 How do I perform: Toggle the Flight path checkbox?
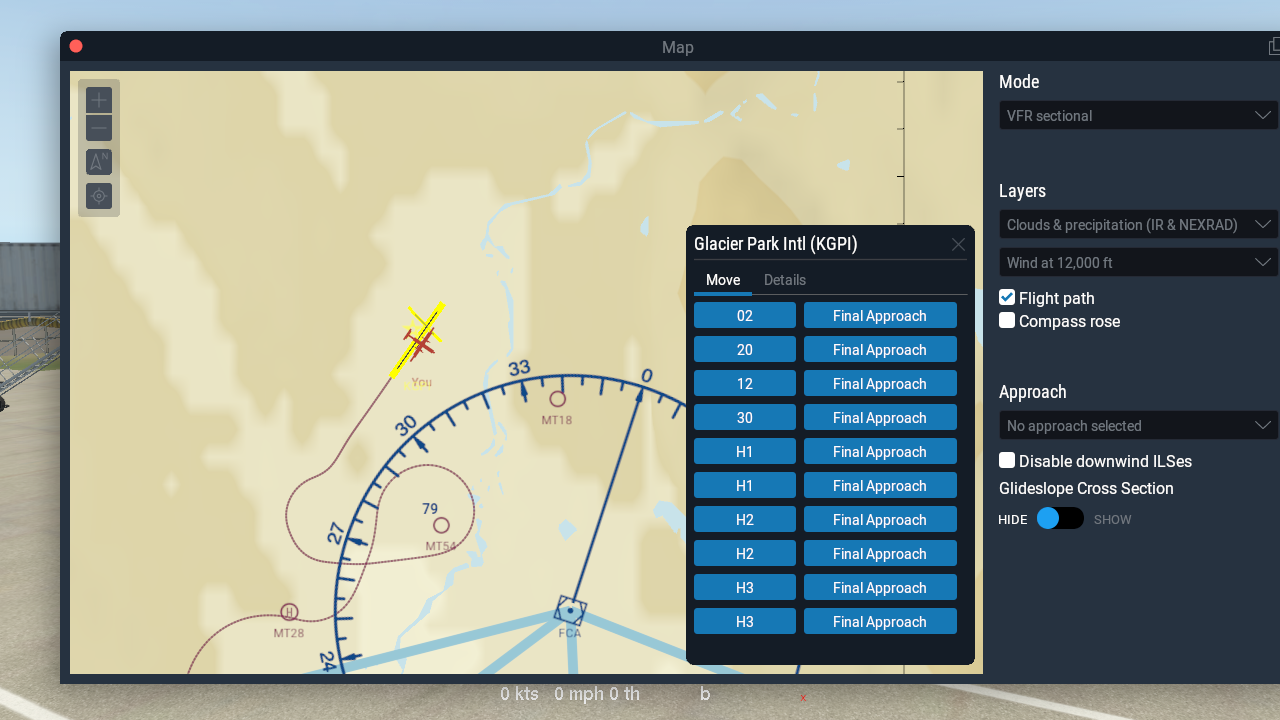point(1007,297)
